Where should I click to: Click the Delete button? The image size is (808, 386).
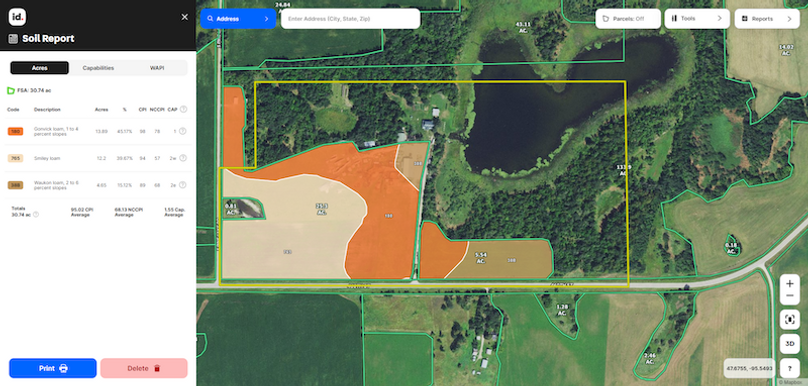click(x=144, y=368)
